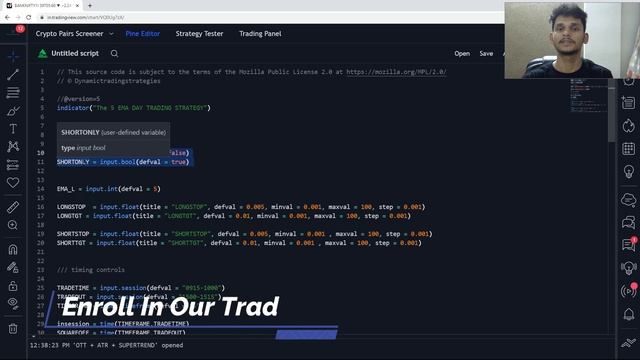Open the Trading Panel tab
640x360 pixels.
(x=260, y=34)
